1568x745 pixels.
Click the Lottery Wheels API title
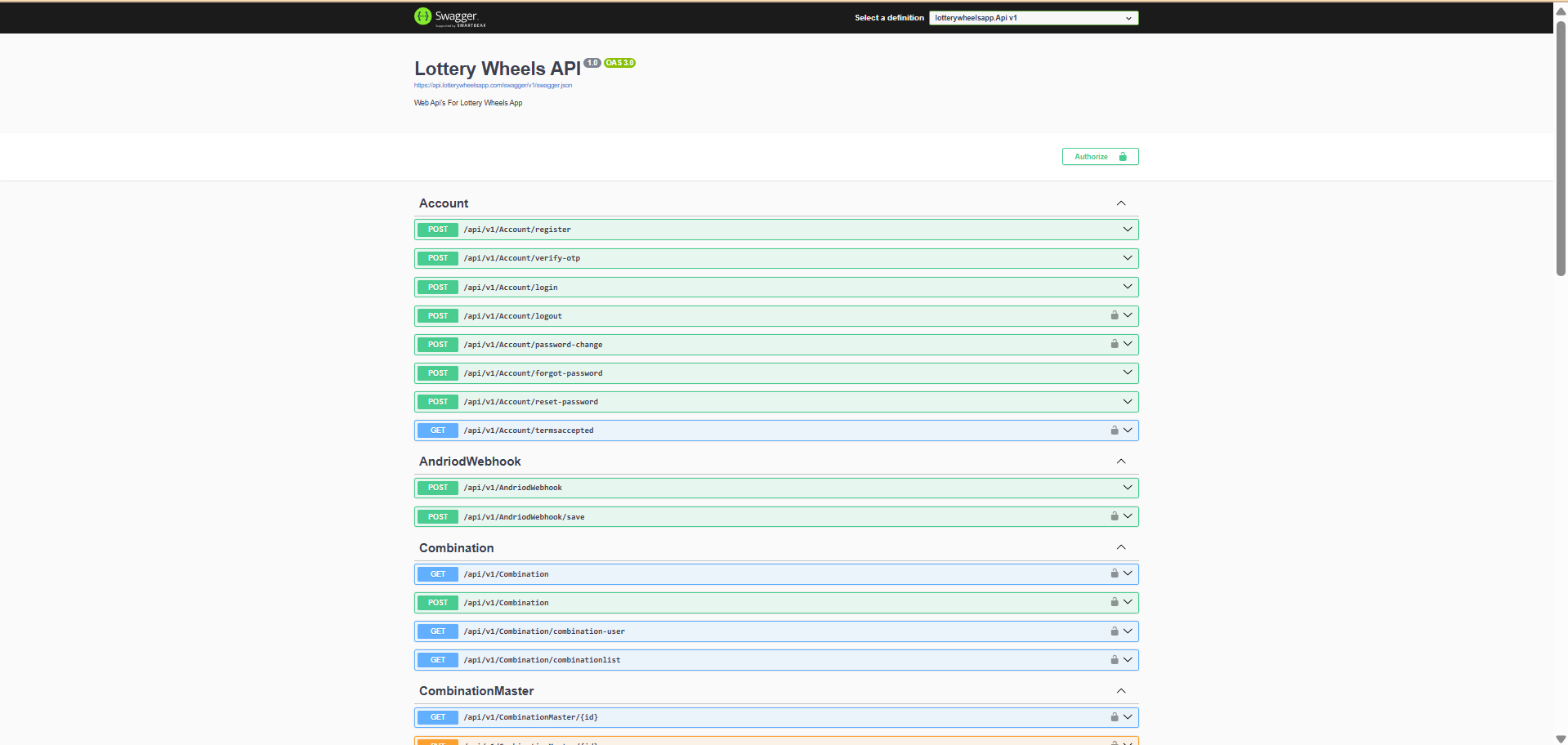pyautogui.click(x=498, y=69)
